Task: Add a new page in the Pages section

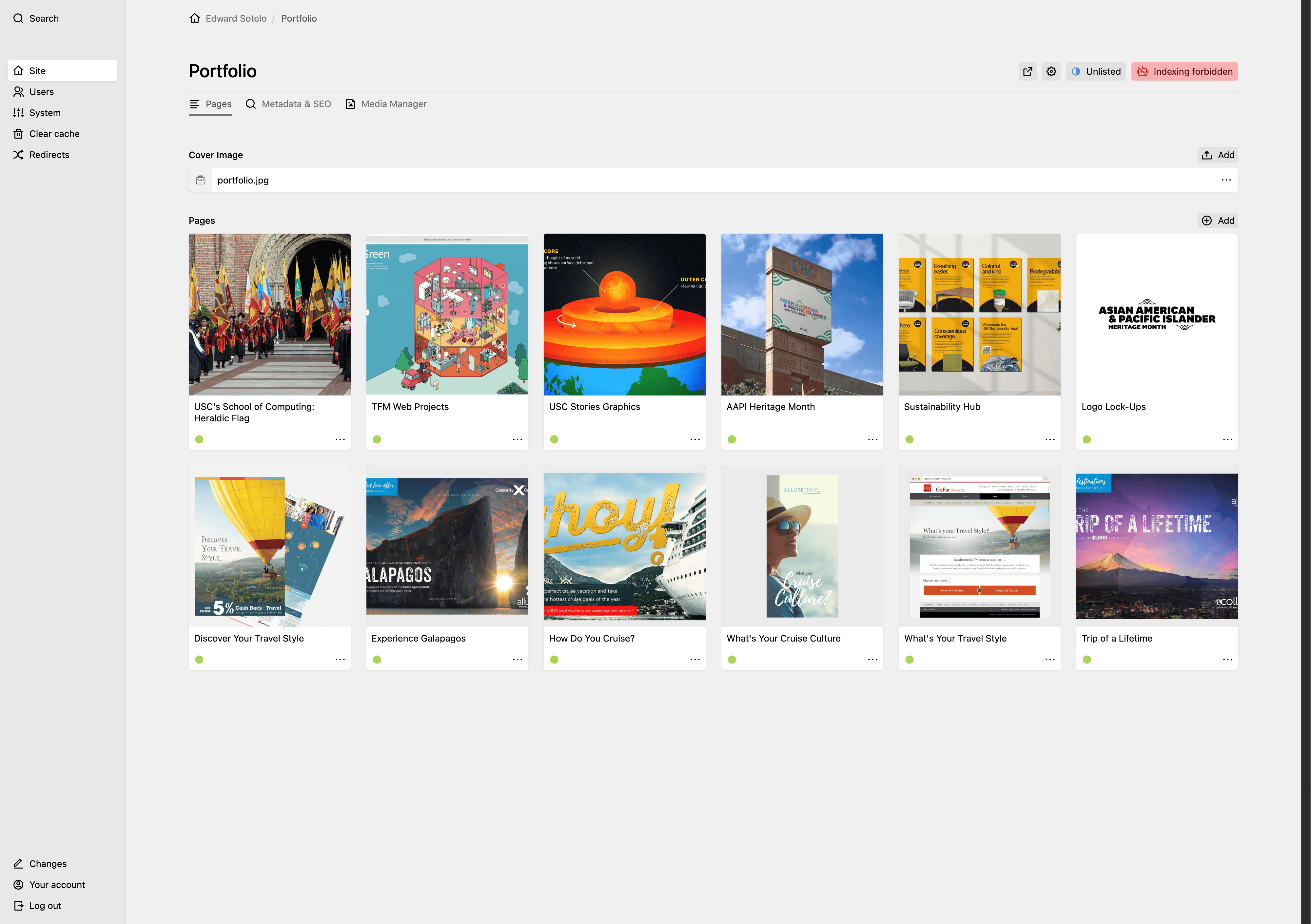Action: (1218, 221)
